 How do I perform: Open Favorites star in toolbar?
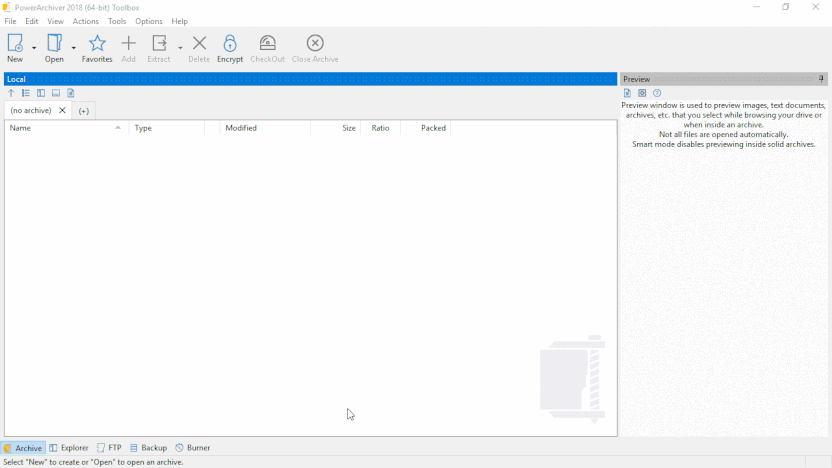point(97,44)
